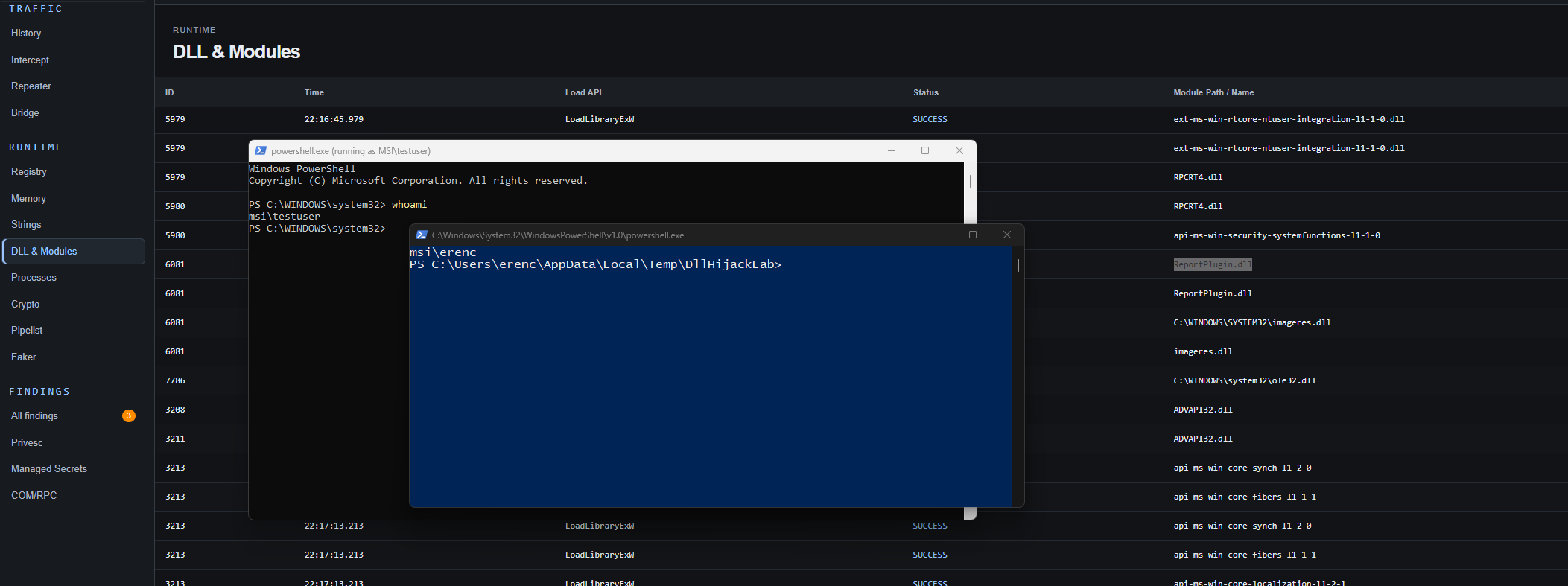Open the History section in sidebar

(x=26, y=34)
